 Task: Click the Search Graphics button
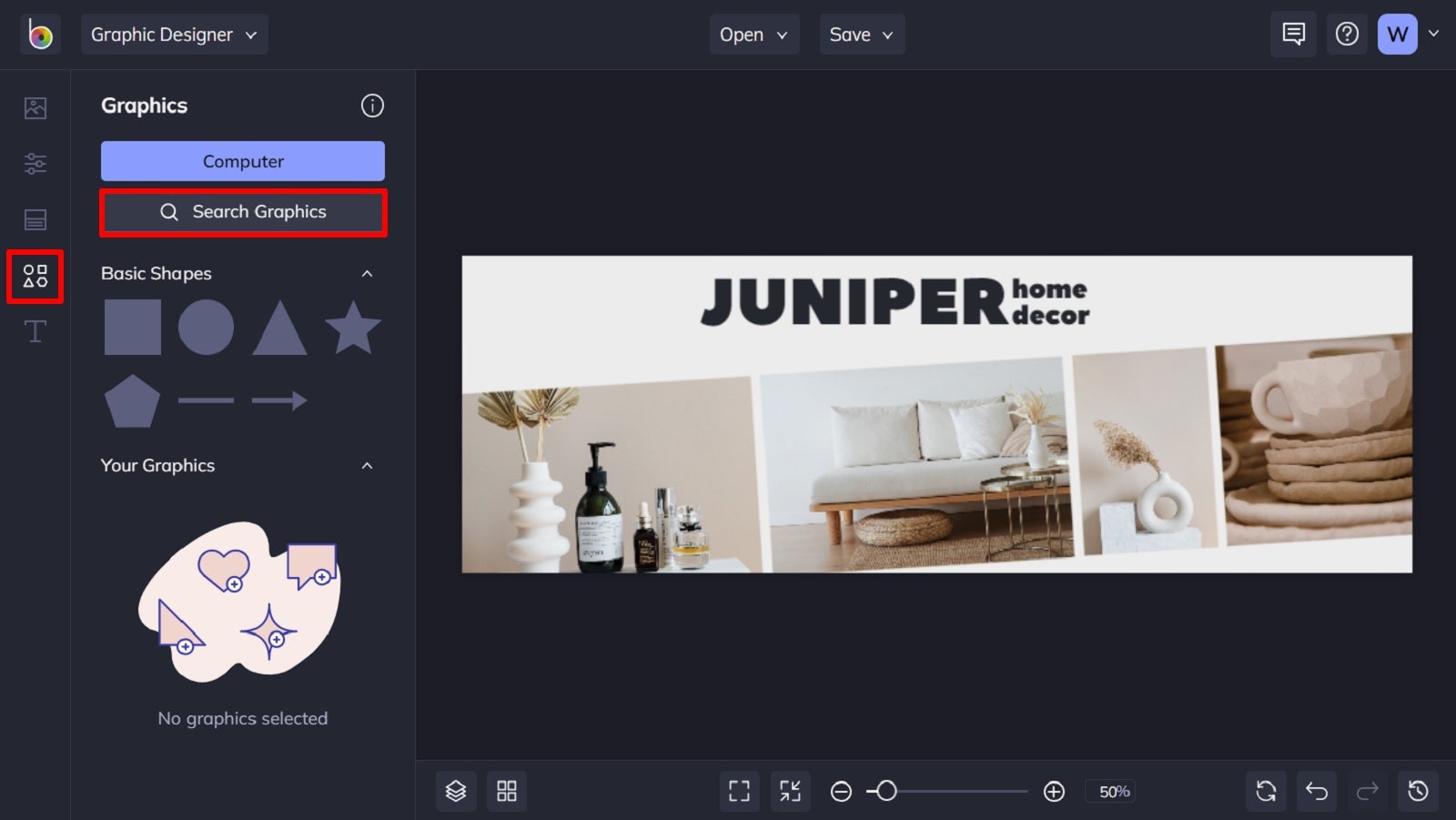coord(243,211)
